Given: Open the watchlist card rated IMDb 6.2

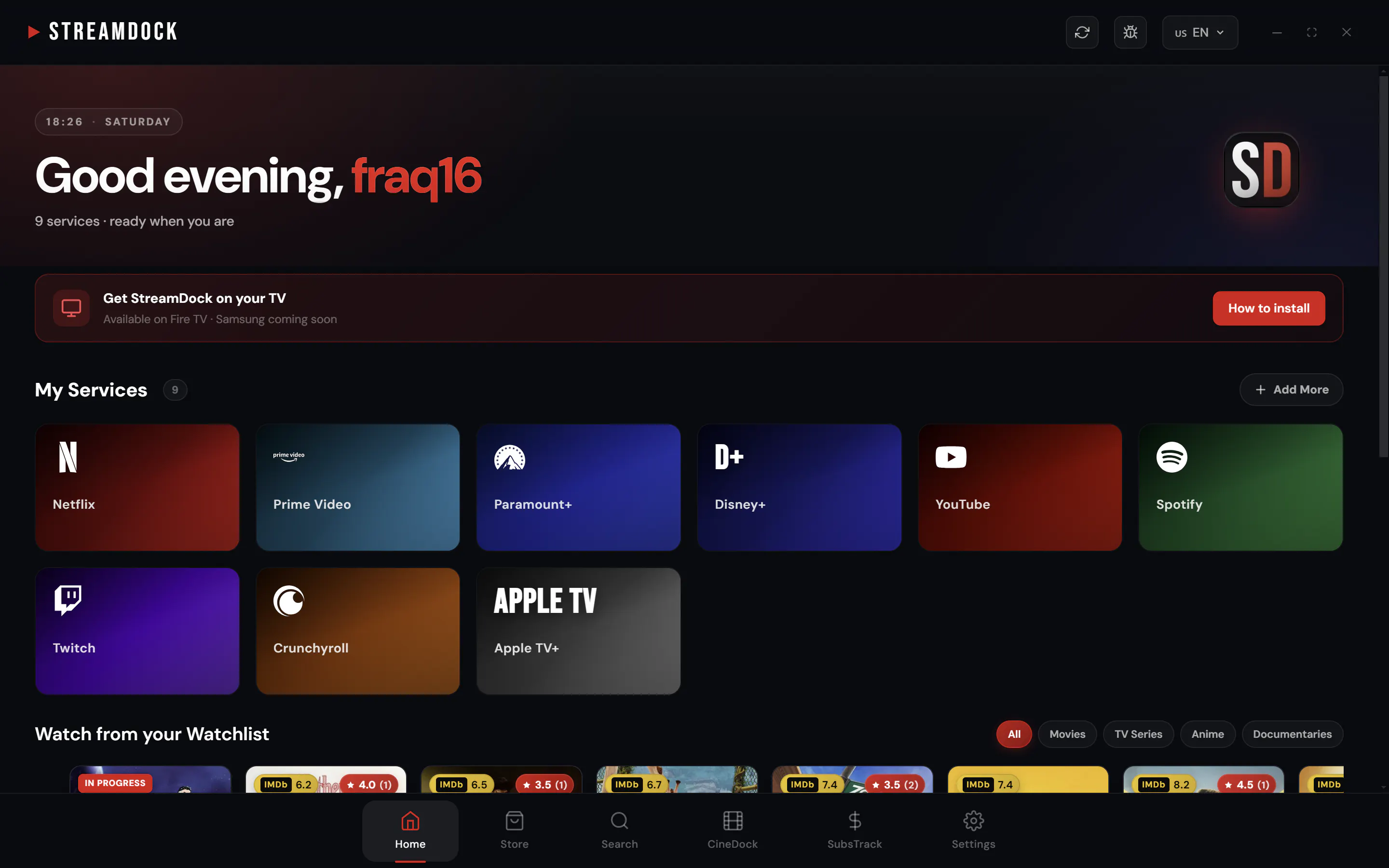Looking at the screenshot, I should click(326, 780).
